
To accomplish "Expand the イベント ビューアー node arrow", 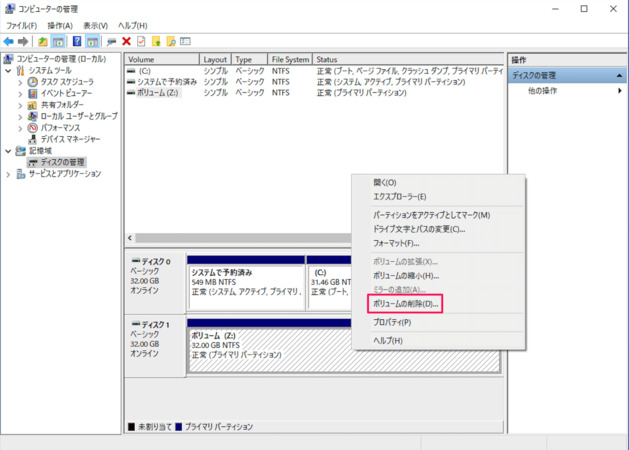I will [x=20, y=94].
